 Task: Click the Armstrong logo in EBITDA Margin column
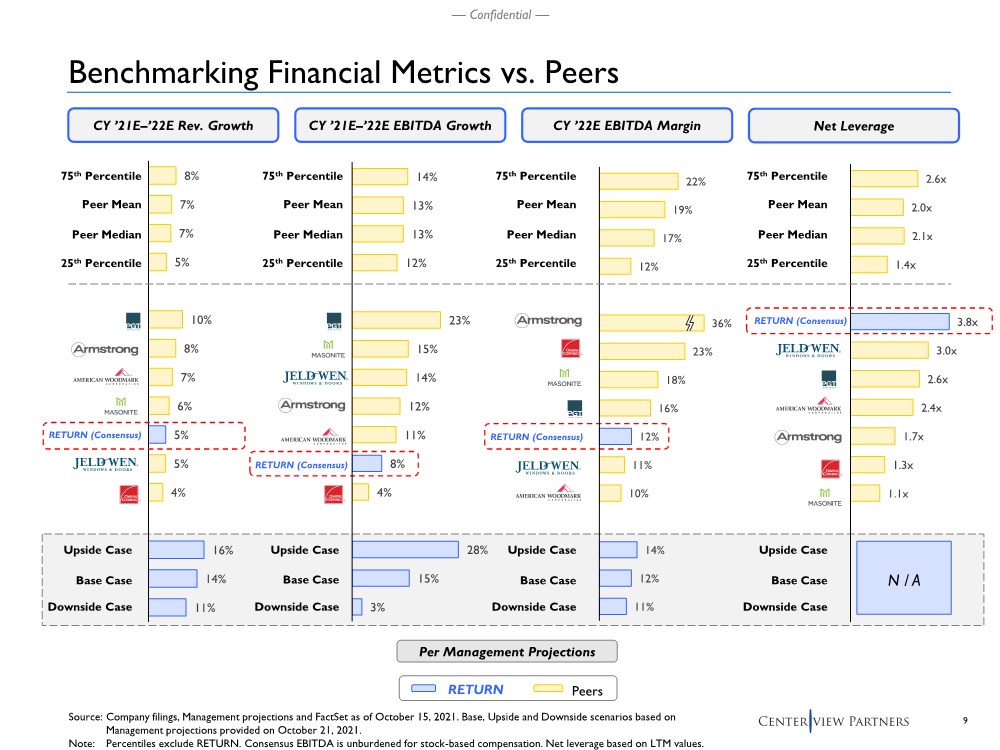(548, 321)
